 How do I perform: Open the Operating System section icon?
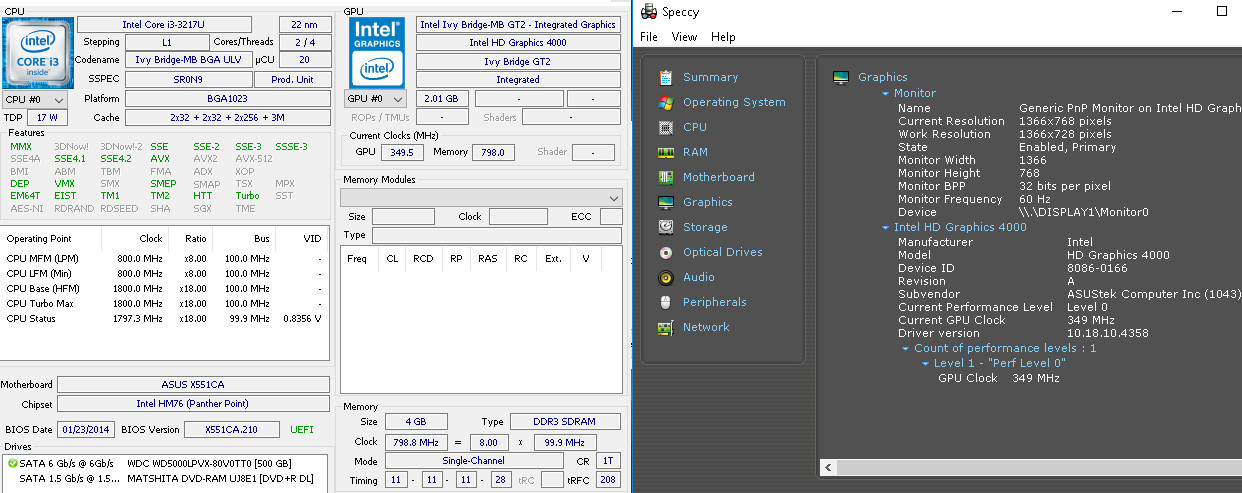(x=665, y=103)
